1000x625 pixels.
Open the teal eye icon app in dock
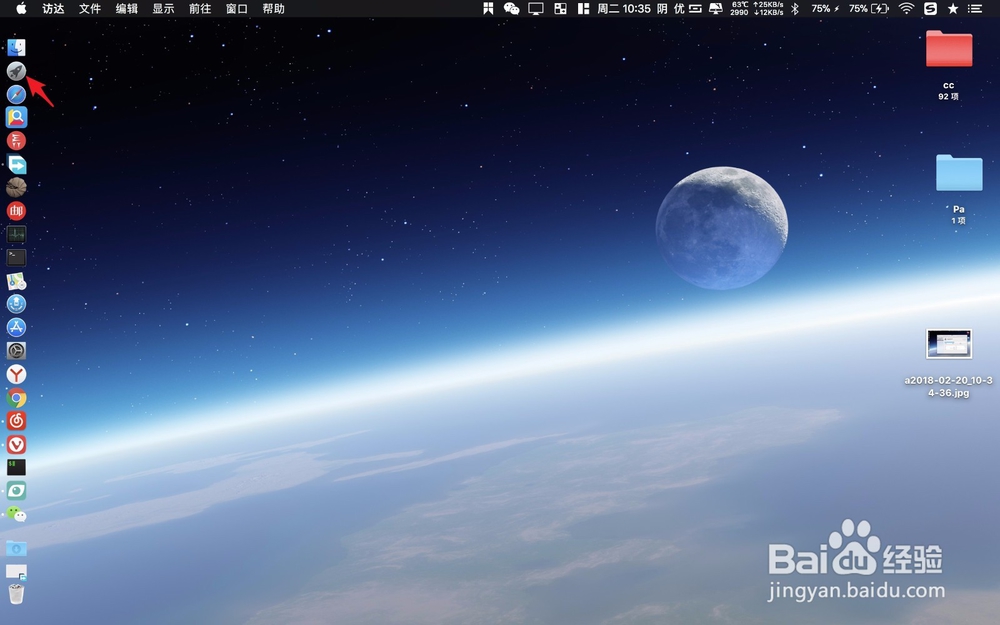[x=16, y=490]
